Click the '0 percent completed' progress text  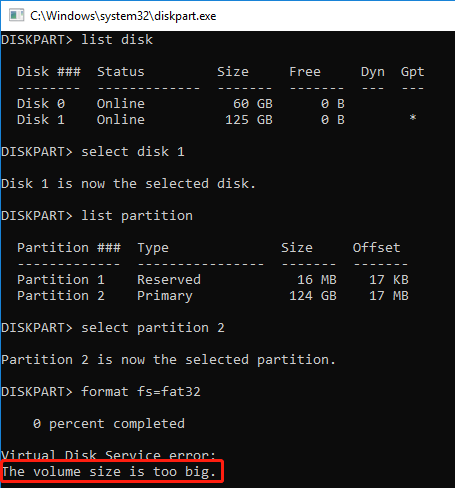point(109,424)
